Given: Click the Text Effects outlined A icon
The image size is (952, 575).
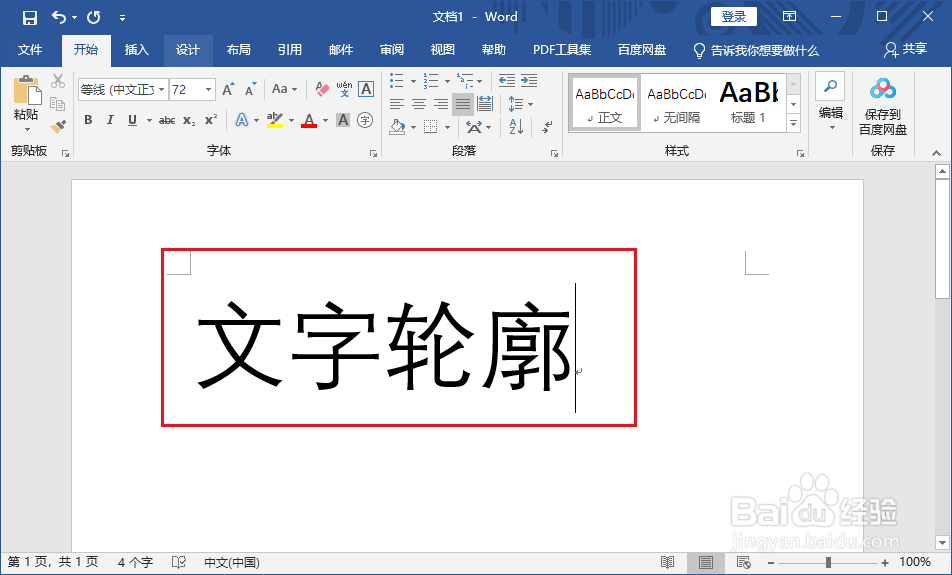Looking at the screenshot, I should pyautogui.click(x=242, y=120).
